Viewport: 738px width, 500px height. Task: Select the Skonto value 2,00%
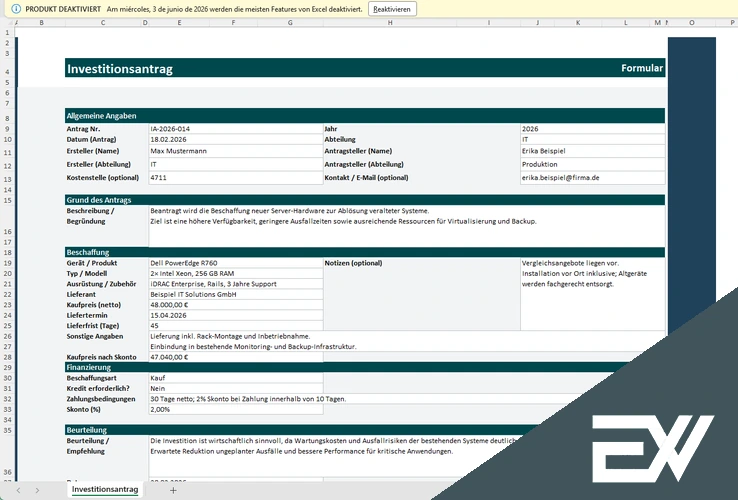236,409
